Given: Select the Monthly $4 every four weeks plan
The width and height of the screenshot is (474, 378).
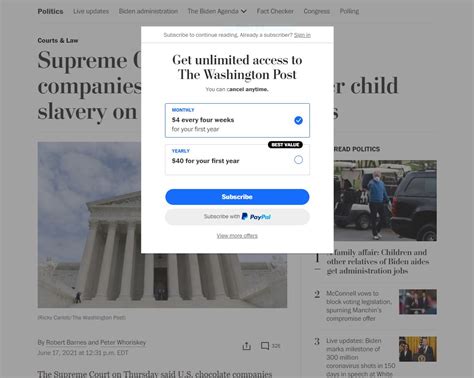Looking at the screenshot, I should click(237, 120).
